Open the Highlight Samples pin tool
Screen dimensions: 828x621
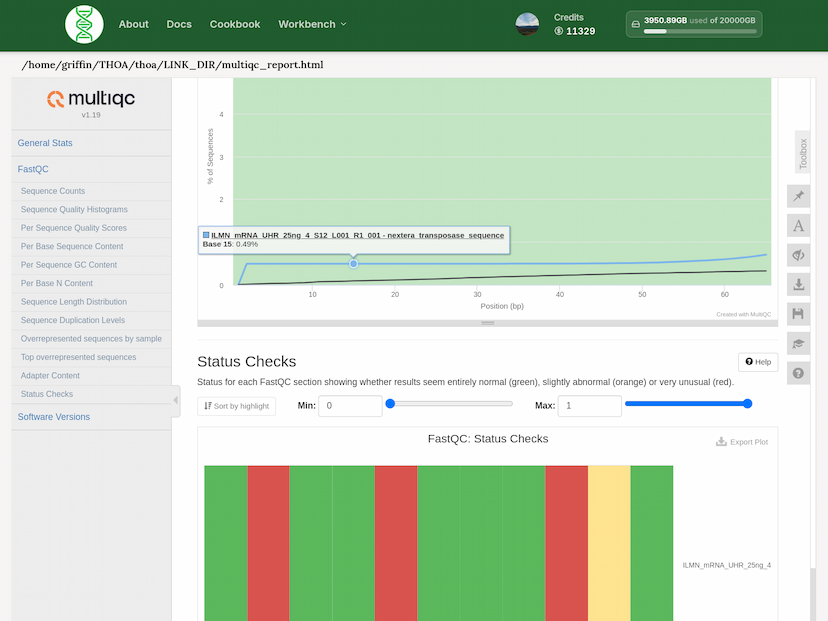pos(798,195)
